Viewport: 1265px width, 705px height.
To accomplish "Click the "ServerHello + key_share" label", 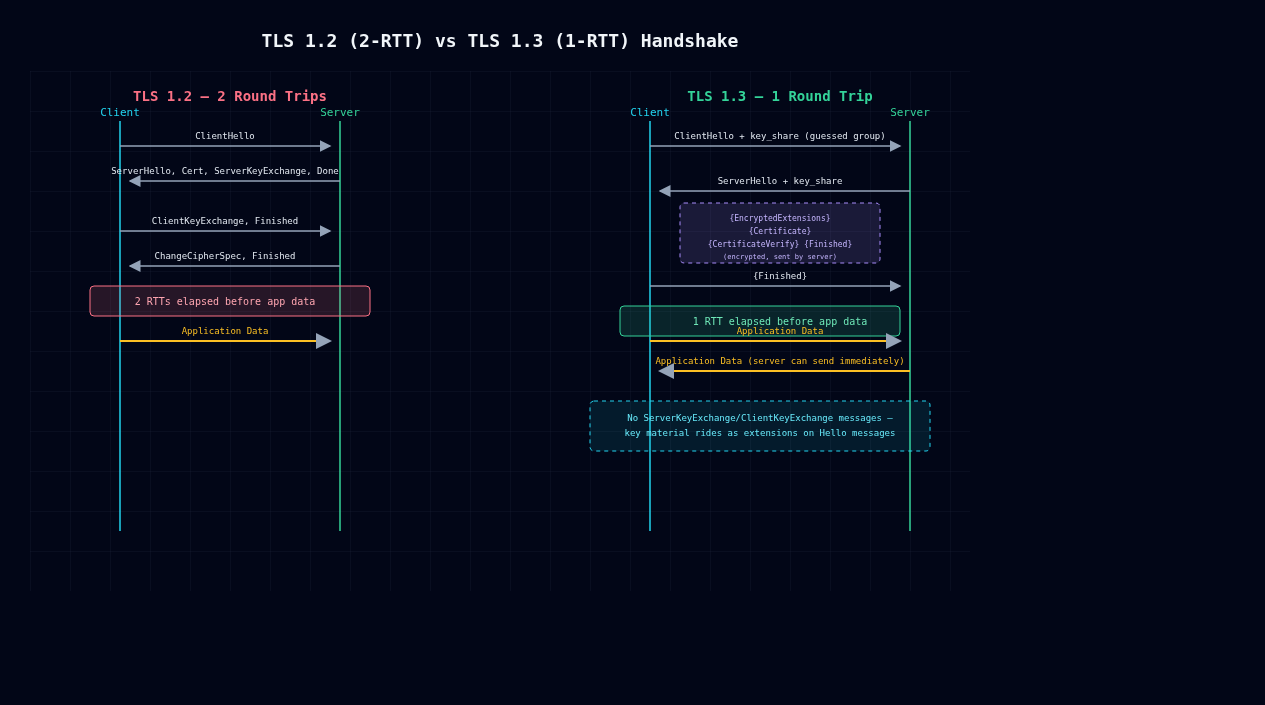I will [x=780, y=181].
